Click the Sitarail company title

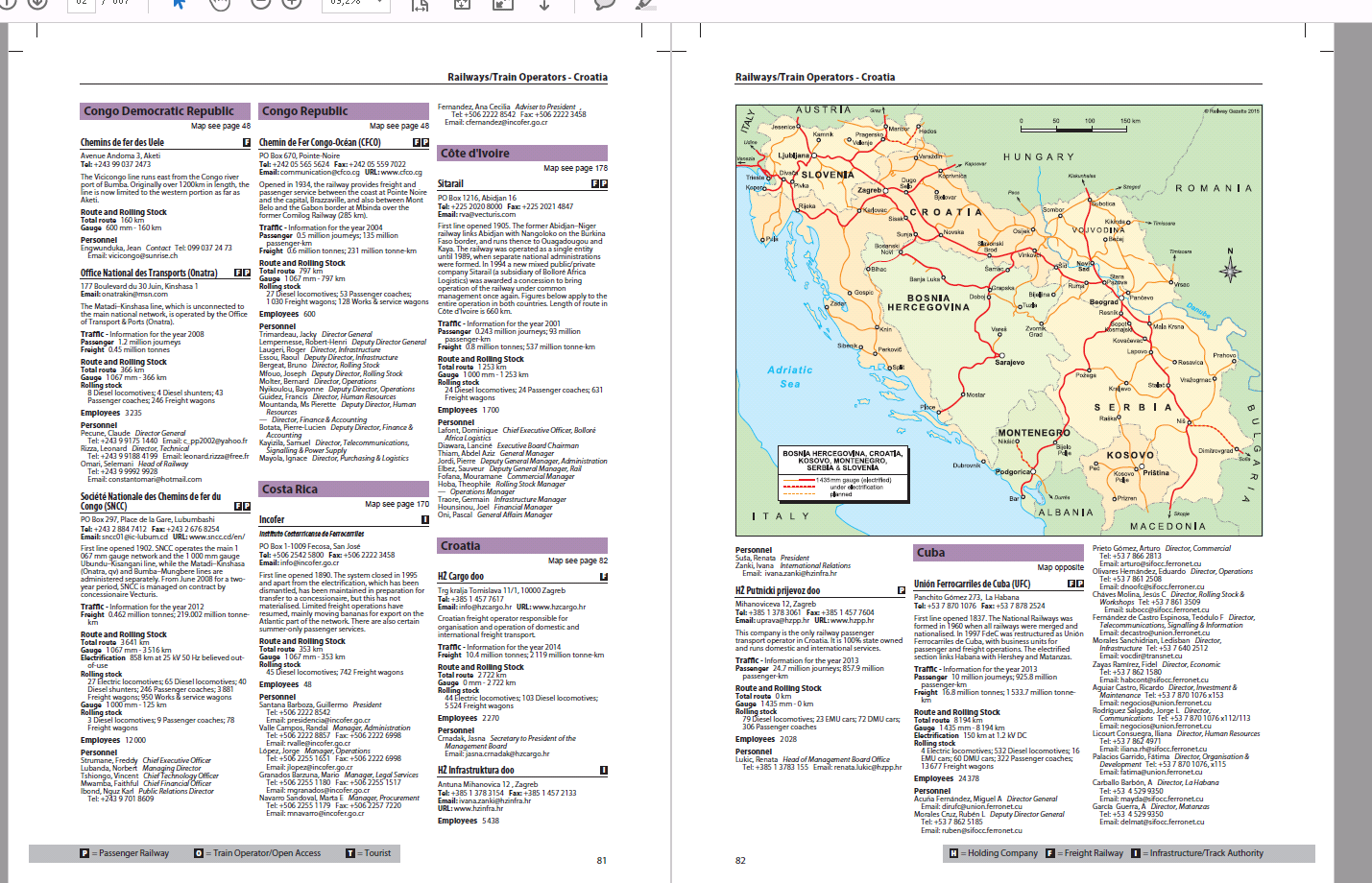(450, 183)
